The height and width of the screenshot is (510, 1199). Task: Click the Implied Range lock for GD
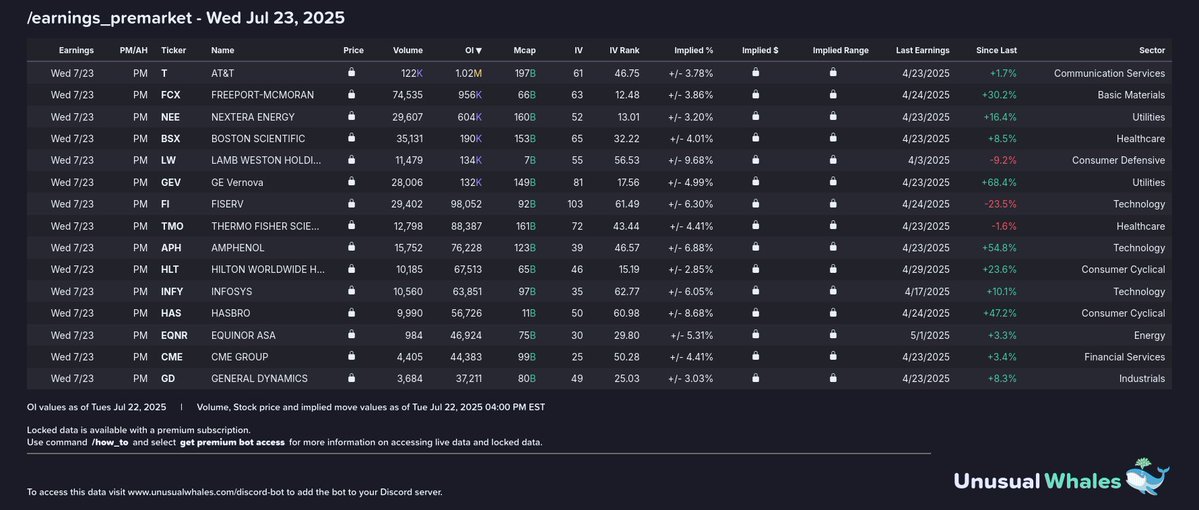pos(833,378)
